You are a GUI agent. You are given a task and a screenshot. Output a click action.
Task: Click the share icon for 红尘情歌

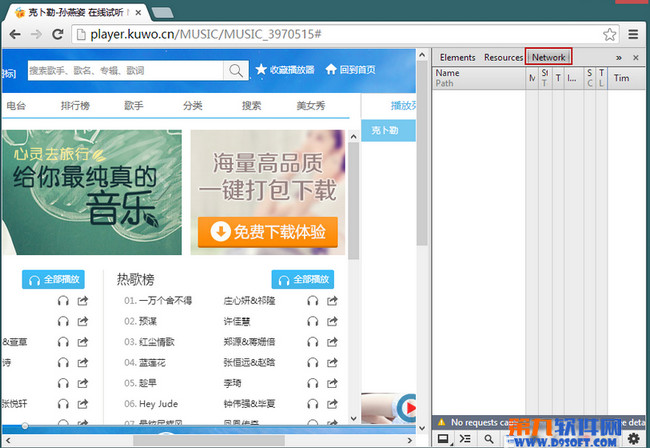pos(331,342)
